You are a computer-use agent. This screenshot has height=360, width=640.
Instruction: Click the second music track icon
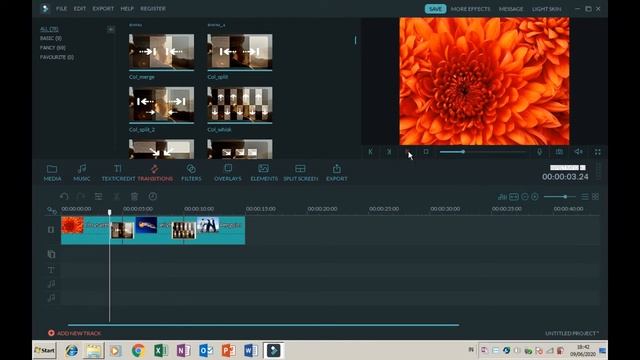(x=51, y=298)
